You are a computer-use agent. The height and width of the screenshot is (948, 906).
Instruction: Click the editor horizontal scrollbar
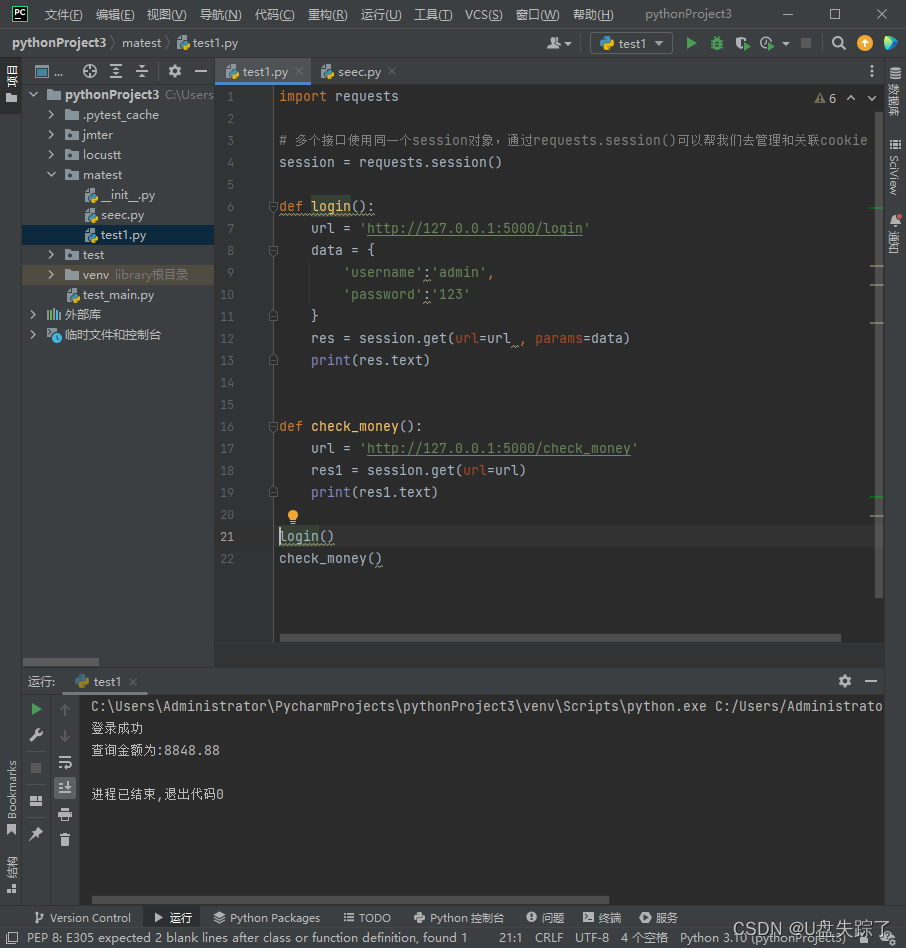coord(560,637)
